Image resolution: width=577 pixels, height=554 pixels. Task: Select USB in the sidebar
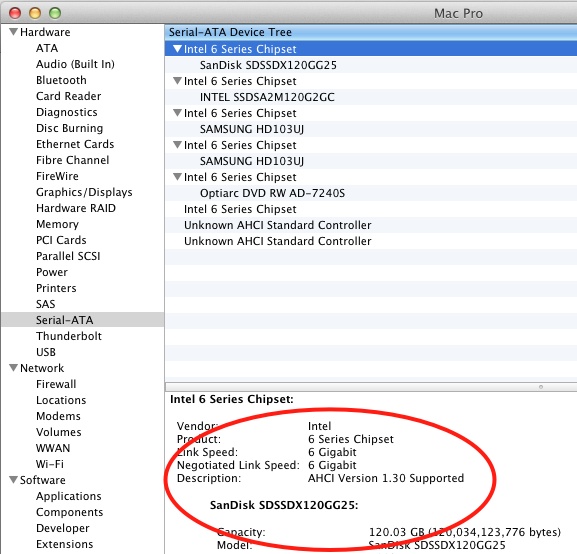coord(46,352)
